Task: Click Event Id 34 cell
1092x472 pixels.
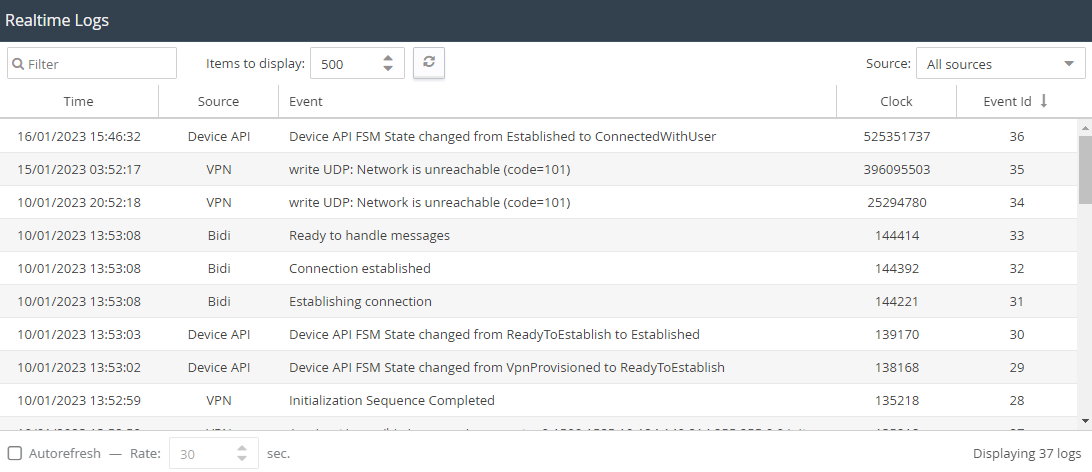Action: [x=1017, y=203]
